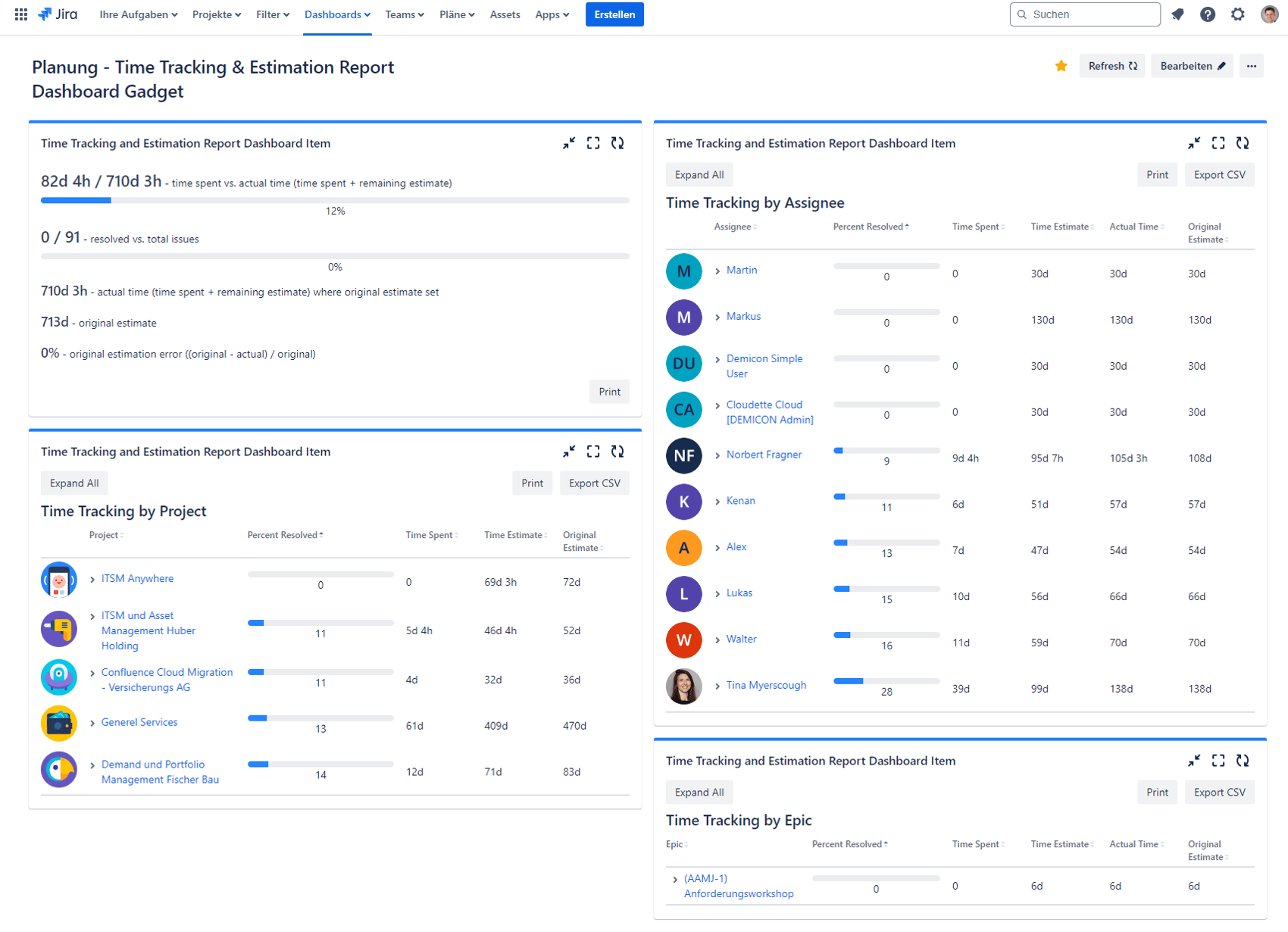Export CSV in Time Tracking by Project
The image size is (1288, 932).
[x=595, y=483]
